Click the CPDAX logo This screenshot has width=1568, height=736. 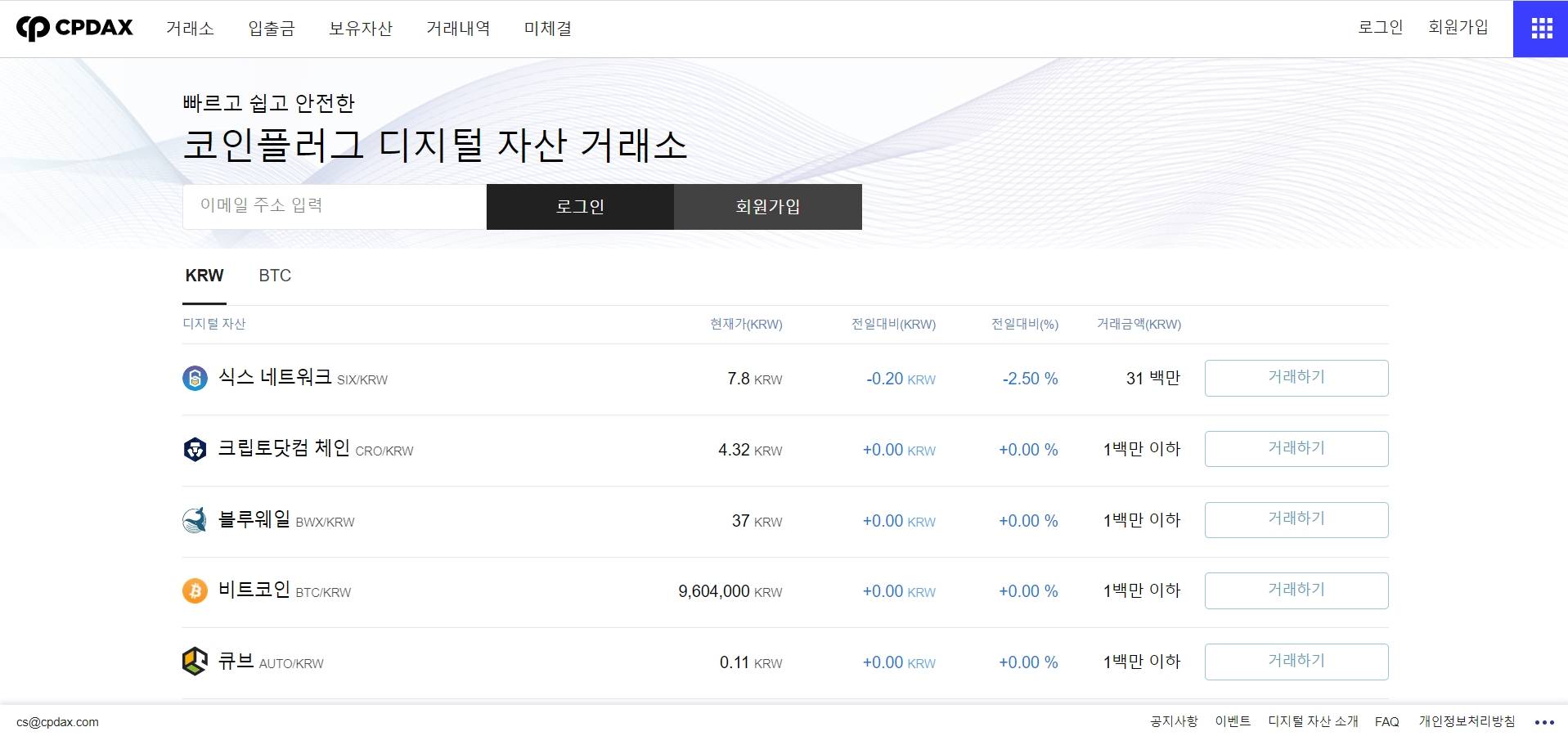tap(74, 28)
